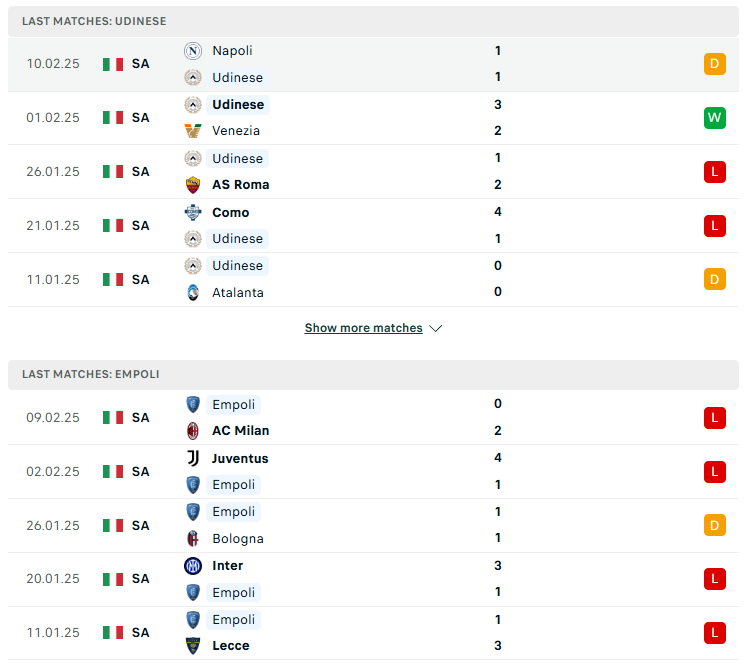
Task: Click the Lecce club crest
Action: click(x=193, y=646)
